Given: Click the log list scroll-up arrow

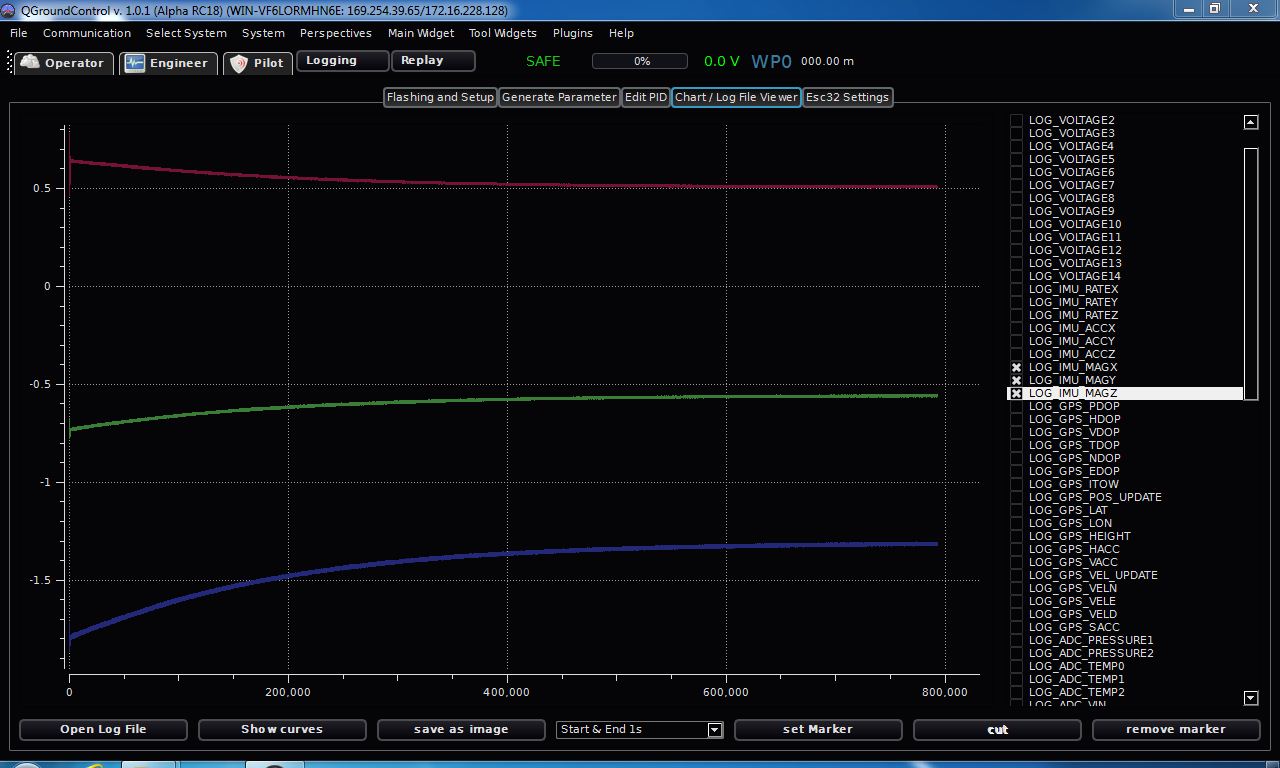Looking at the screenshot, I should click(1250, 122).
